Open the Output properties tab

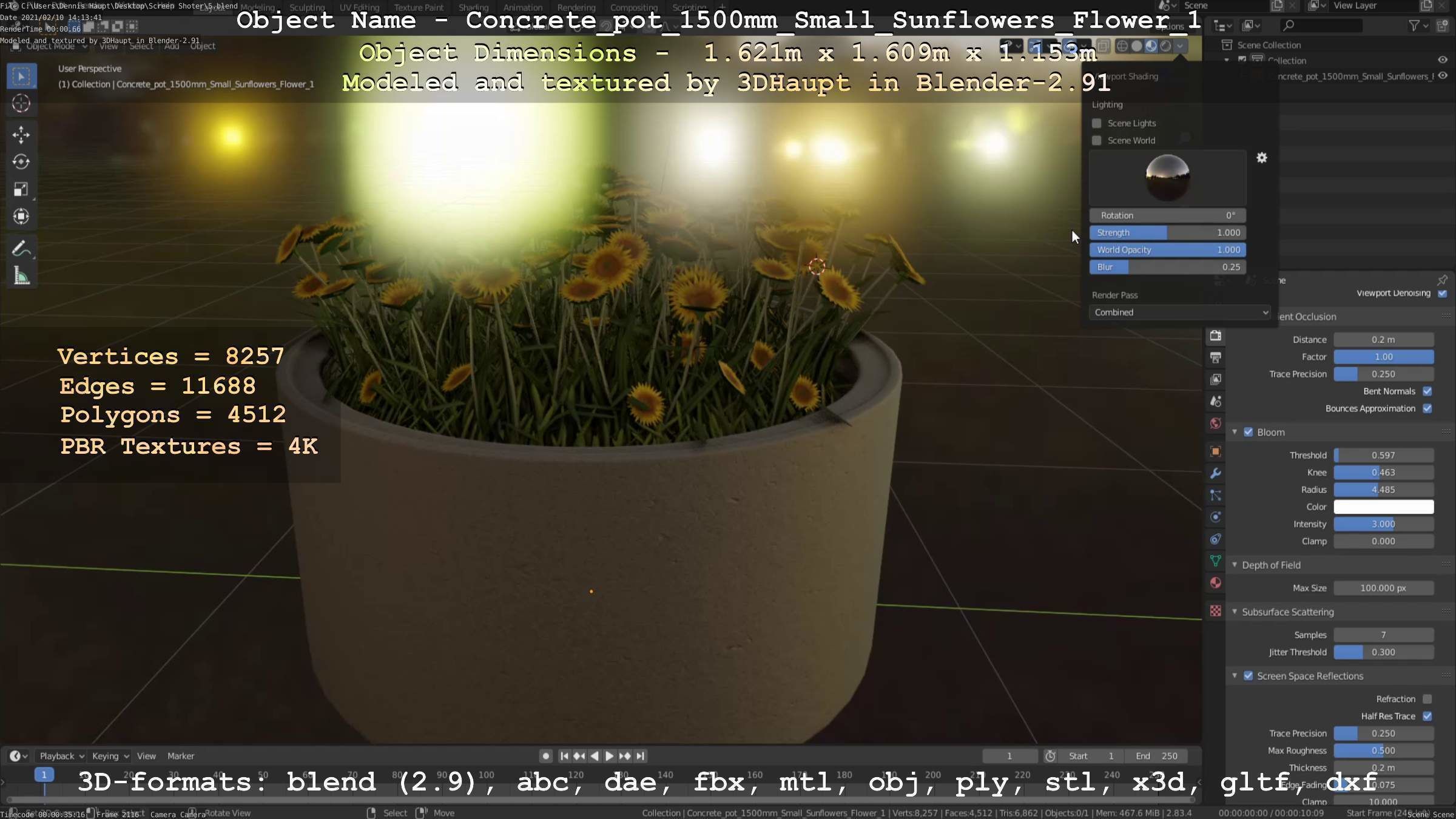(1216, 358)
